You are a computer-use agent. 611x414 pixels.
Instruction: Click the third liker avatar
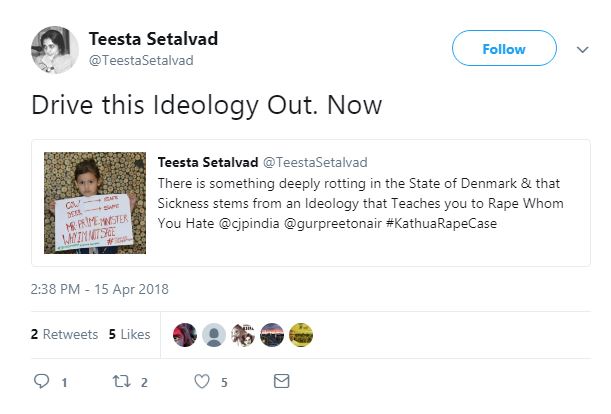tap(243, 335)
